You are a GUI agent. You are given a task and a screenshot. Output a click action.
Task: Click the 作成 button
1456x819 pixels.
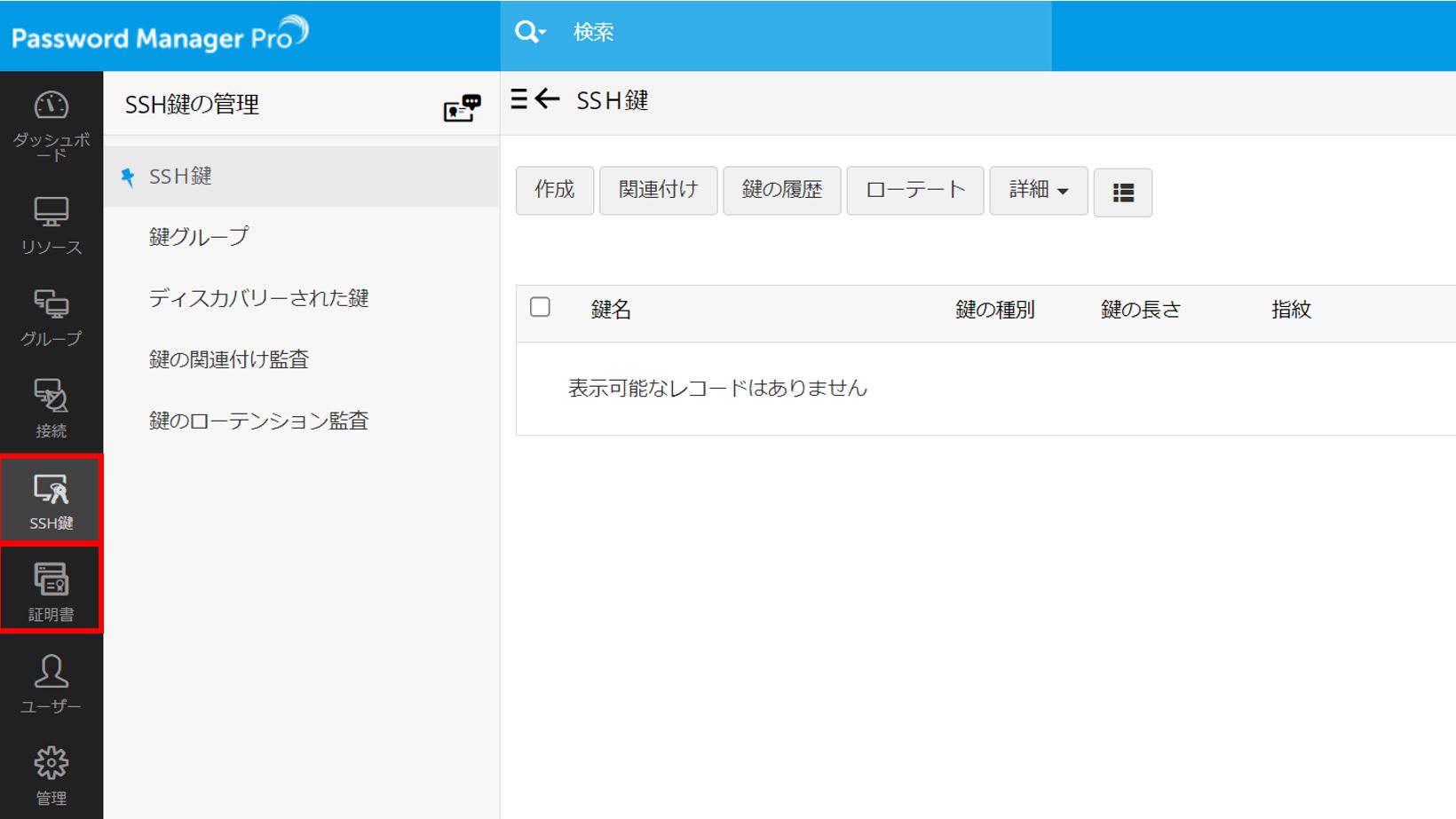point(554,190)
